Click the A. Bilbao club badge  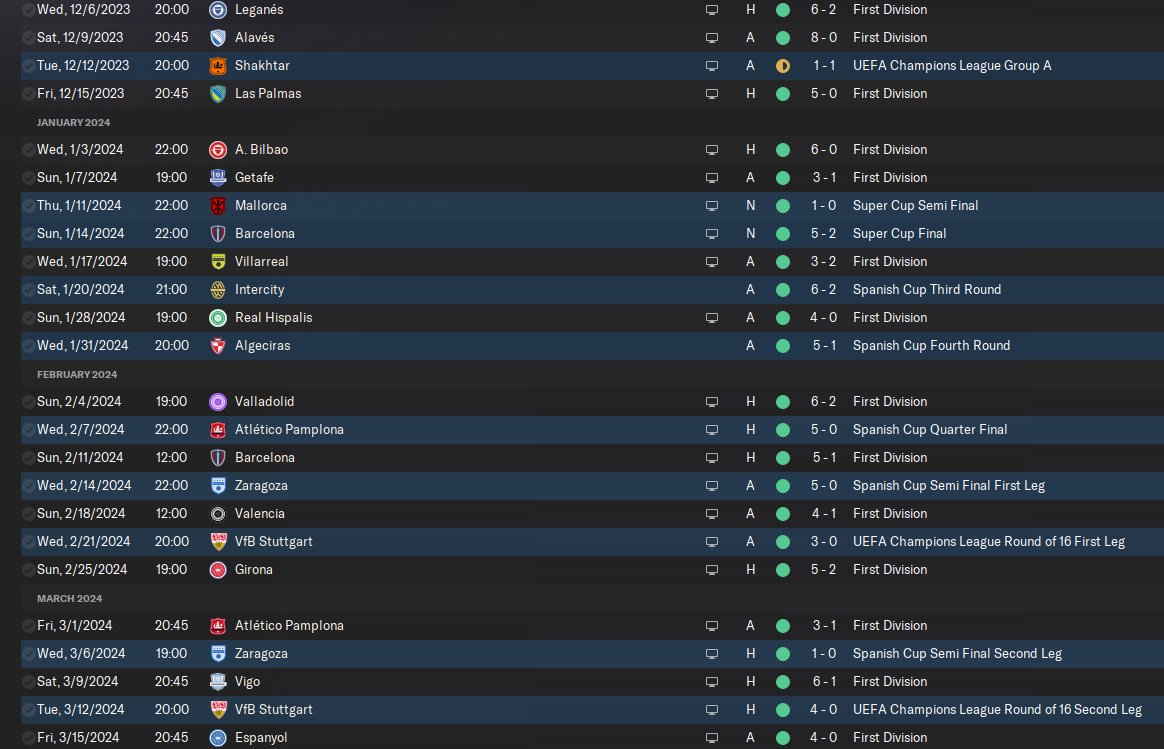218,149
